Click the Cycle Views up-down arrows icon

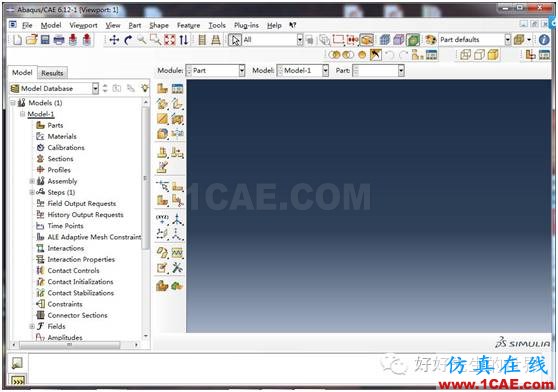184,40
